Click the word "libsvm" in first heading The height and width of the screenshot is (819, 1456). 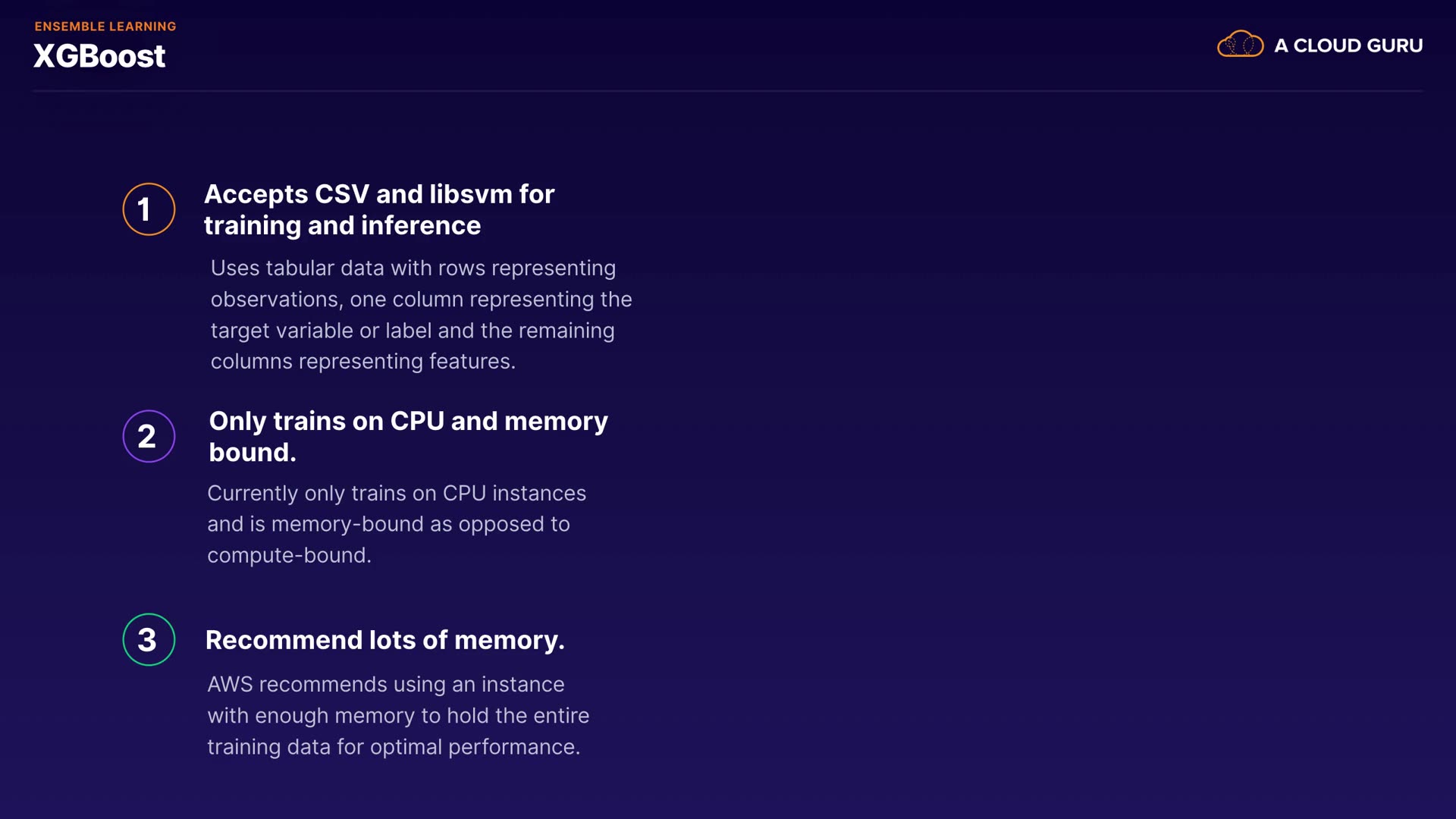pyautogui.click(x=470, y=194)
